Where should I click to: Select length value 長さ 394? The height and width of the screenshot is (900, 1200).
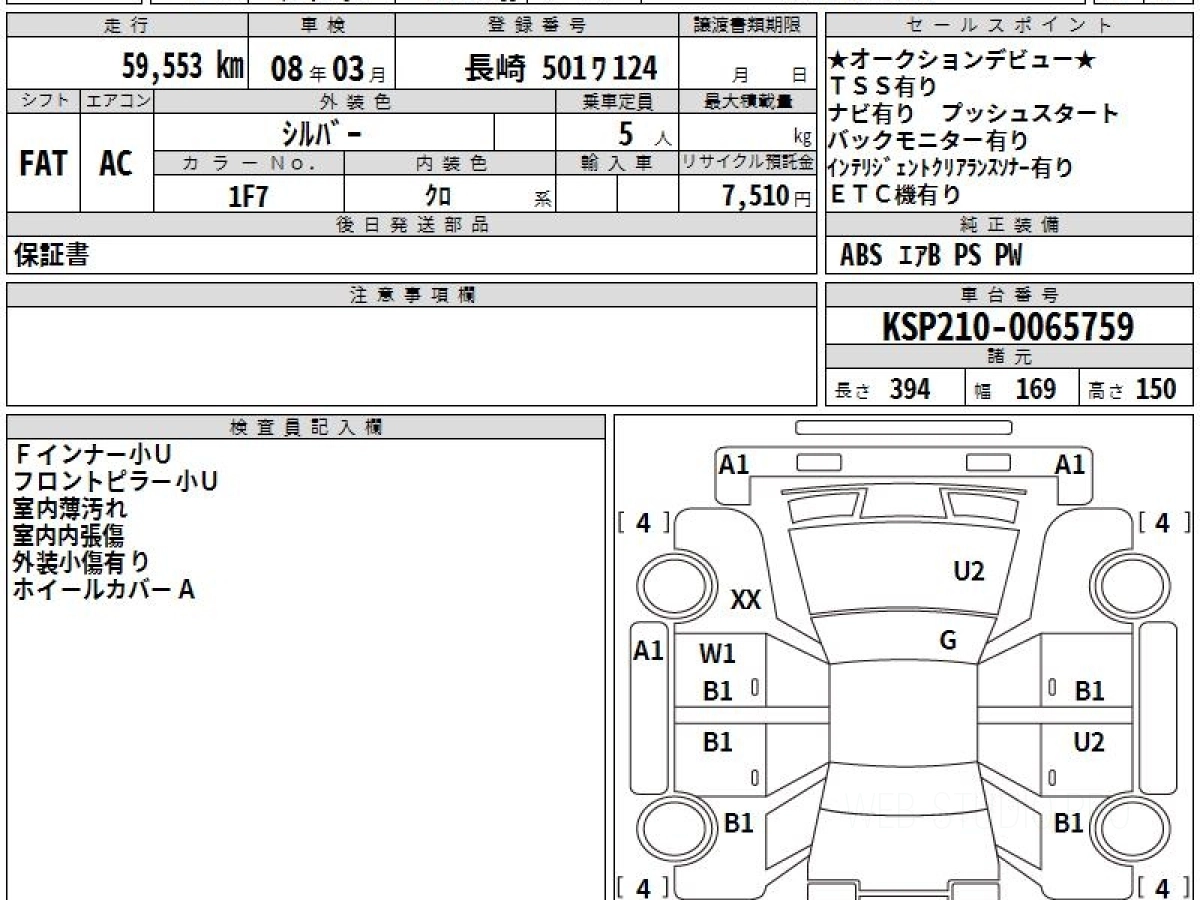click(884, 389)
